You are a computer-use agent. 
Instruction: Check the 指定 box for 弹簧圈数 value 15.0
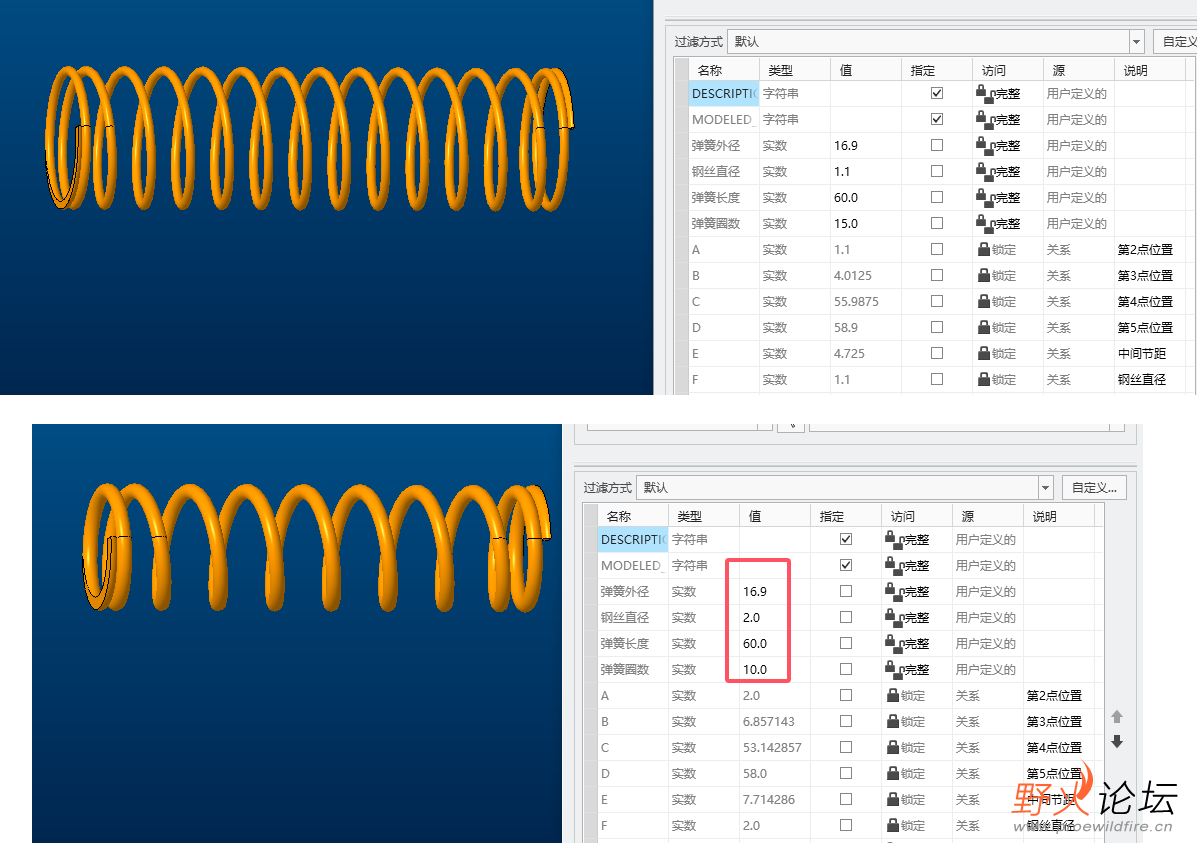pos(937,223)
